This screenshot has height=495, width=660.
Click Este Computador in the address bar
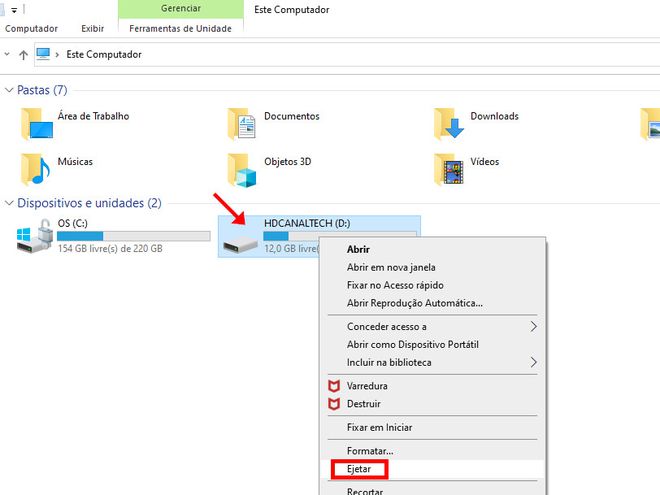104,55
